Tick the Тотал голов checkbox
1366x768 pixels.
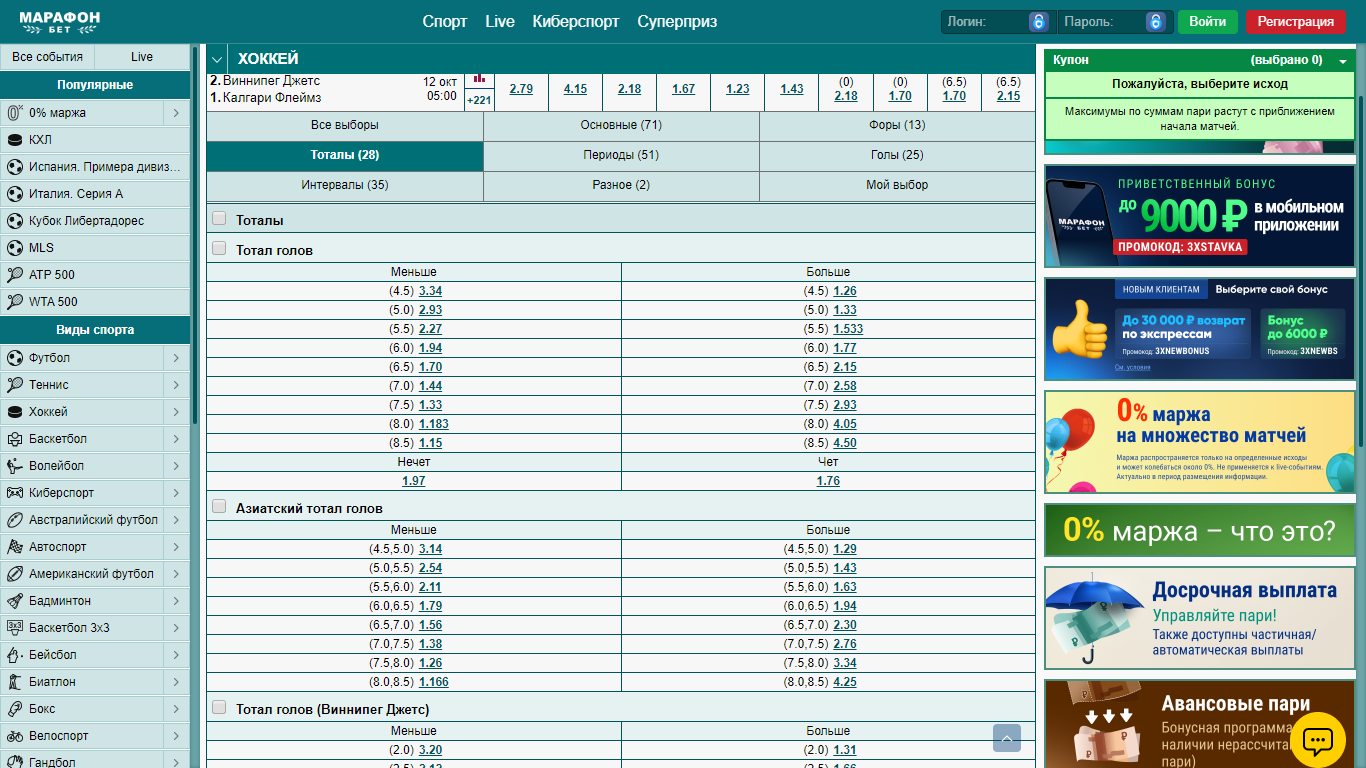[219, 248]
